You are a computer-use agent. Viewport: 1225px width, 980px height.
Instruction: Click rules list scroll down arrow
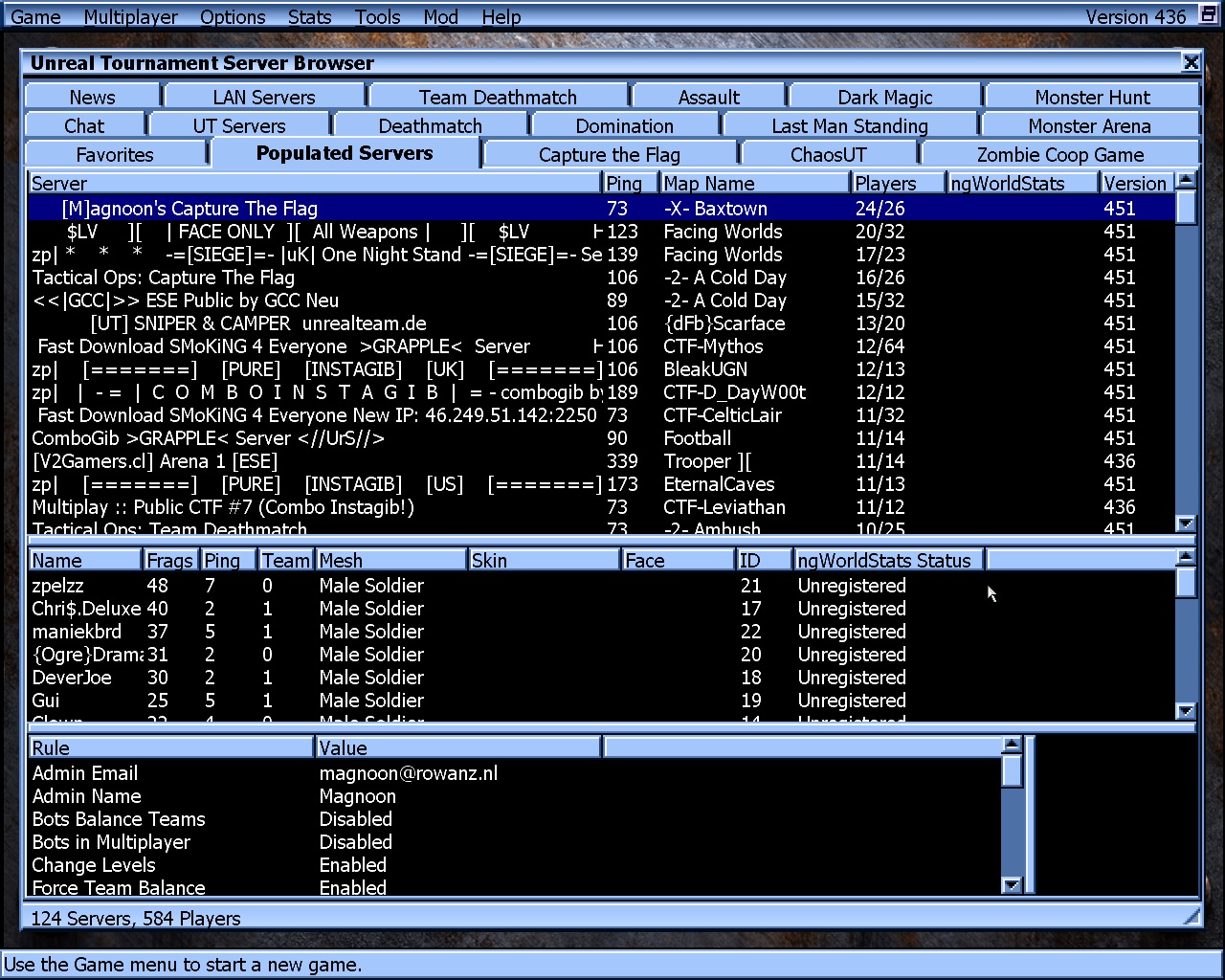pos(1012,885)
